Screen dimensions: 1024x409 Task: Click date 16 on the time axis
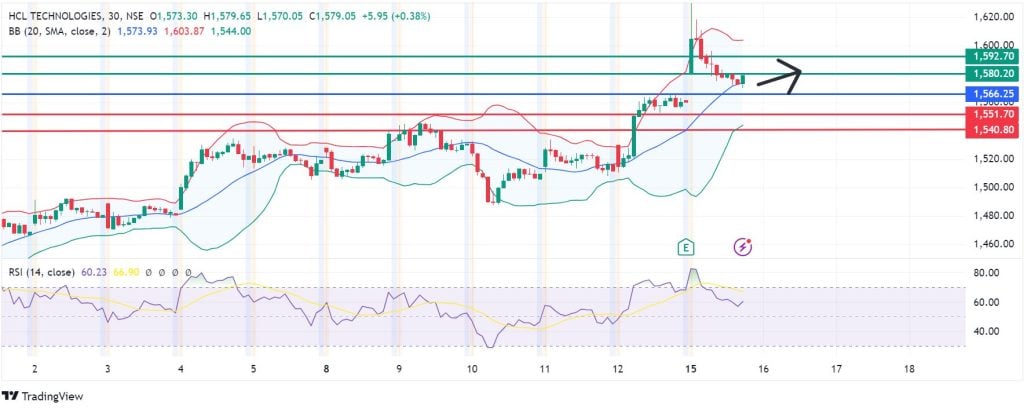(763, 369)
